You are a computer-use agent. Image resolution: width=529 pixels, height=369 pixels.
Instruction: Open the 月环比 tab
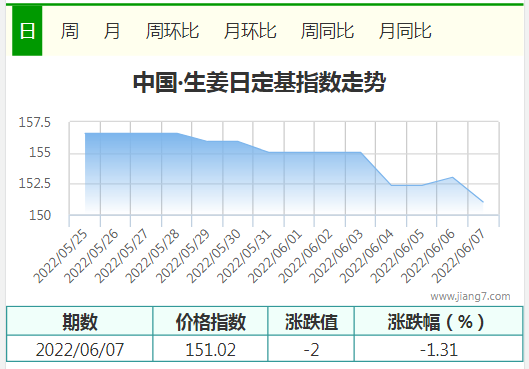250,31
